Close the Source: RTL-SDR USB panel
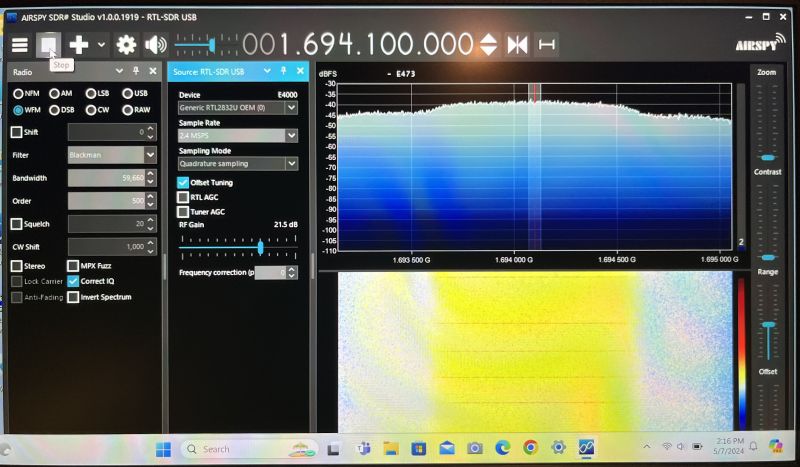 pyautogui.click(x=299, y=72)
